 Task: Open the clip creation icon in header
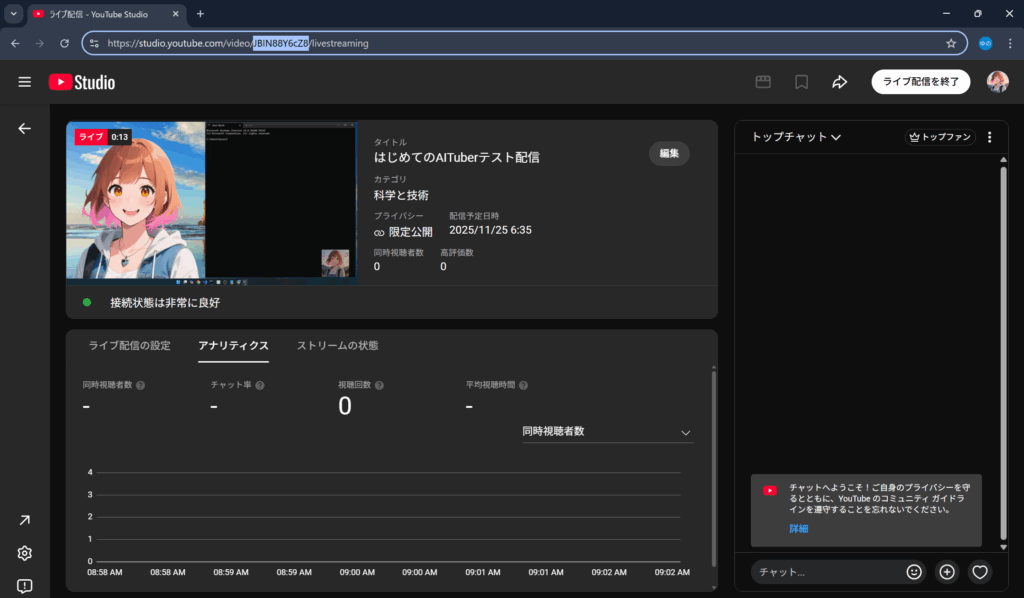763,82
